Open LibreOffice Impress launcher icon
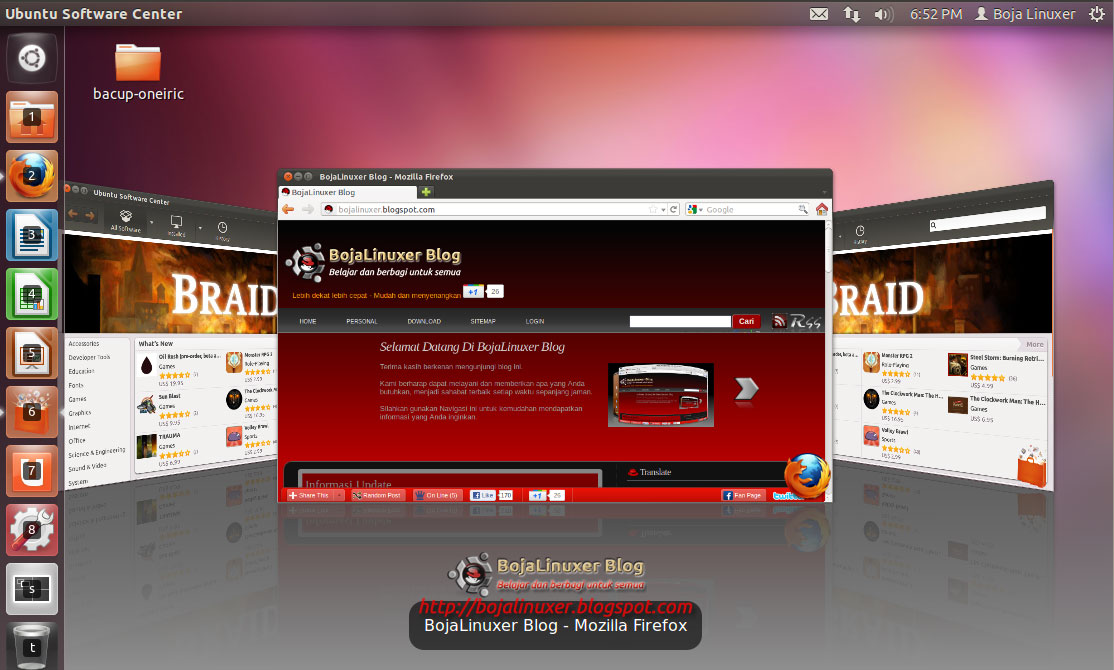 point(32,353)
